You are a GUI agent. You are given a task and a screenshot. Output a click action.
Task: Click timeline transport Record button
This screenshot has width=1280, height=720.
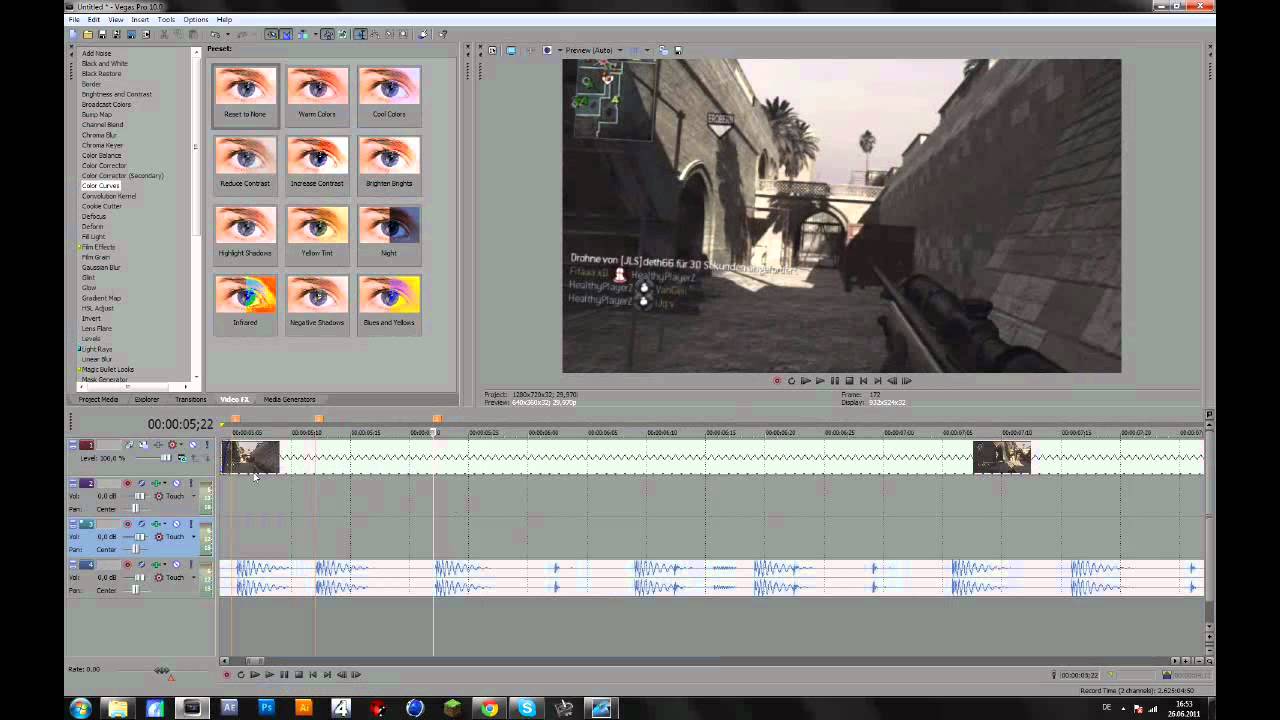226,674
